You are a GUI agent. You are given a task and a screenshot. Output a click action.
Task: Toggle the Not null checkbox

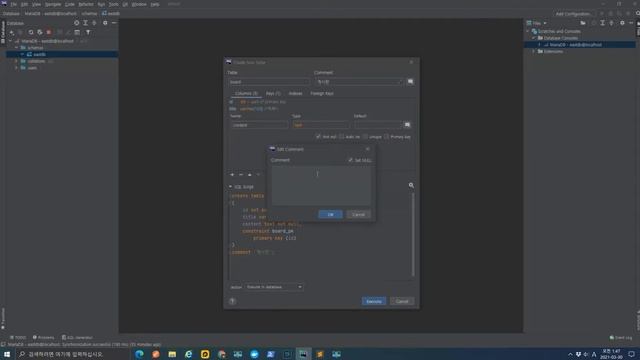(x=318, y=136)
